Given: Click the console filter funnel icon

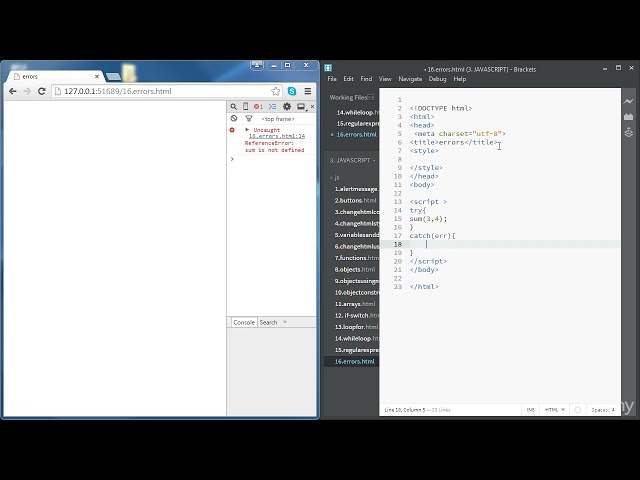Looking at the screenshot, I should (x=249, y=118).
